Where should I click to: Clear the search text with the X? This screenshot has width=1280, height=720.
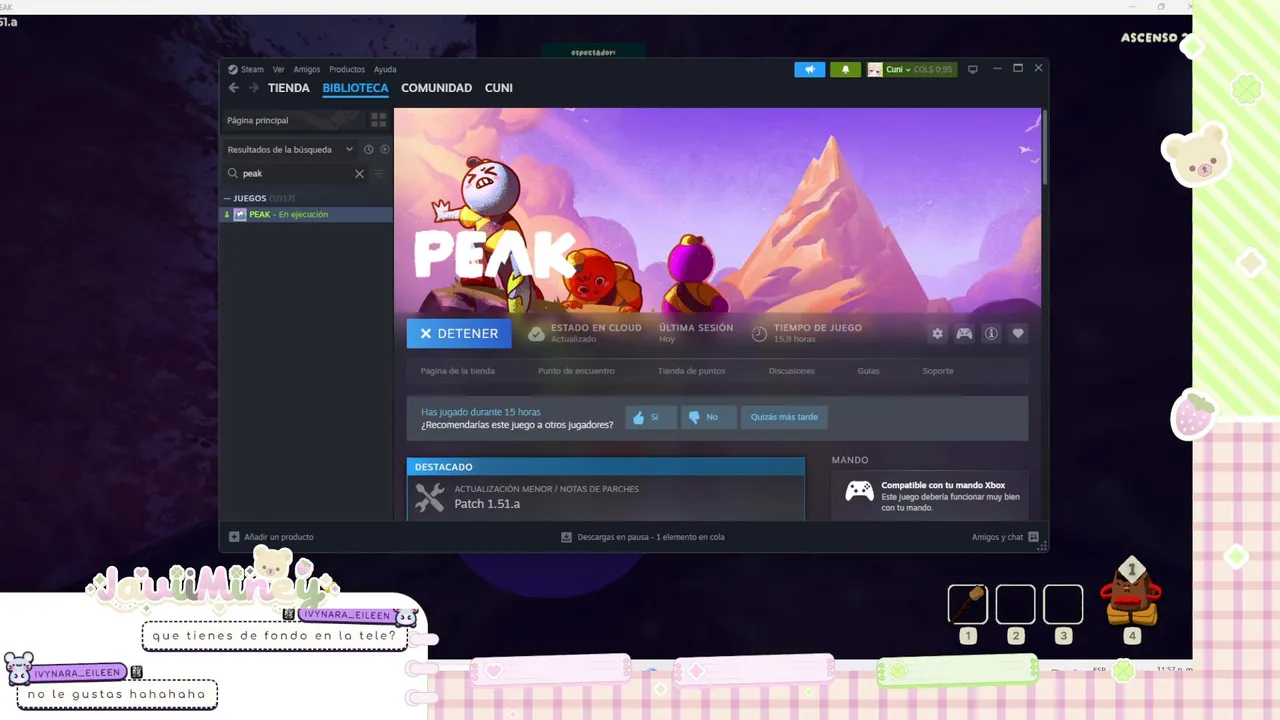tap(360, 174)
